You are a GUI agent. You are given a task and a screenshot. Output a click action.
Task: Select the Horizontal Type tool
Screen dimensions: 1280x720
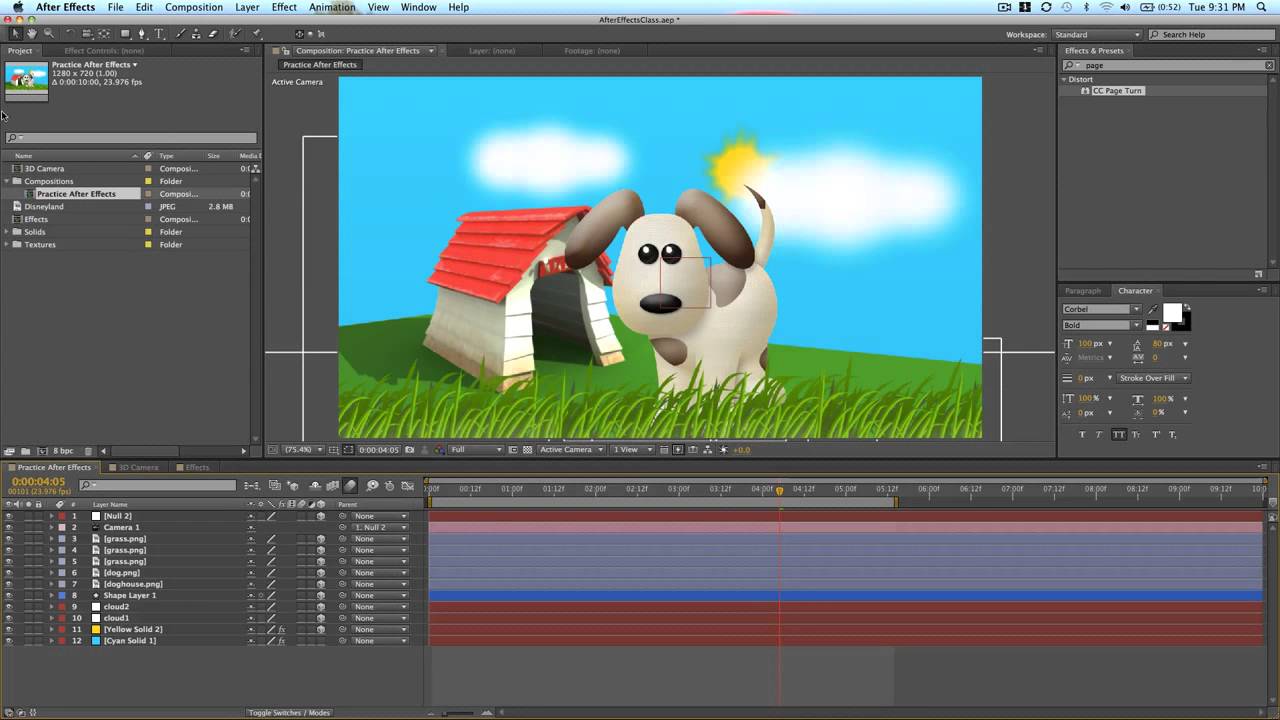(x=158, y=34)
